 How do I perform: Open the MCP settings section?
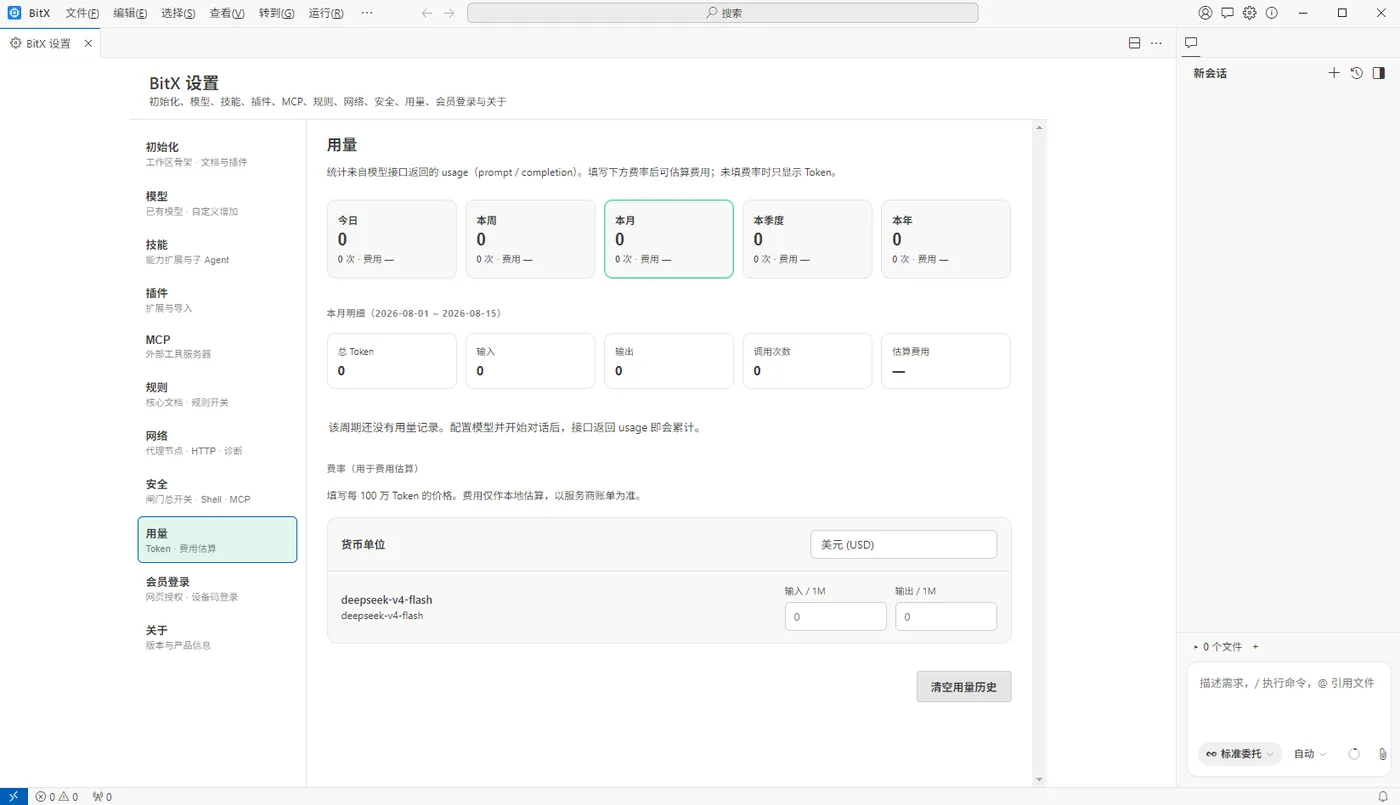pyautogui.click(x=217, y=346)
